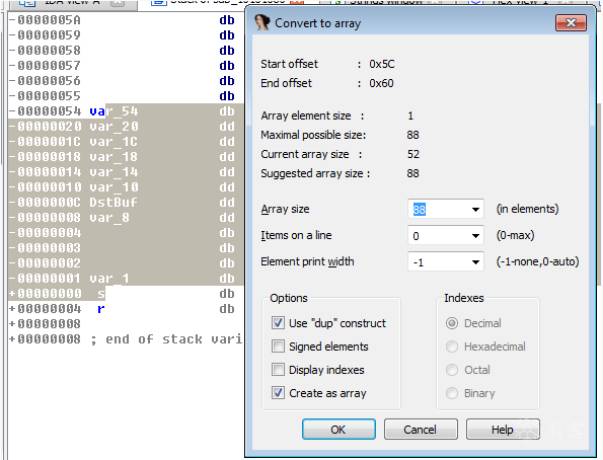Click the saved registers 's' entry
603x460 pixels.
[x=101, y=294]
